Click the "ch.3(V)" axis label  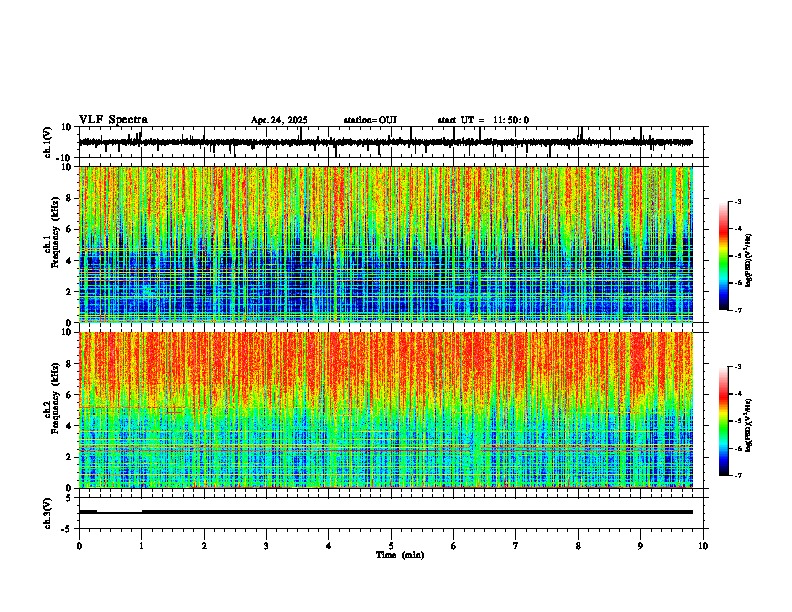click(48, 513)
